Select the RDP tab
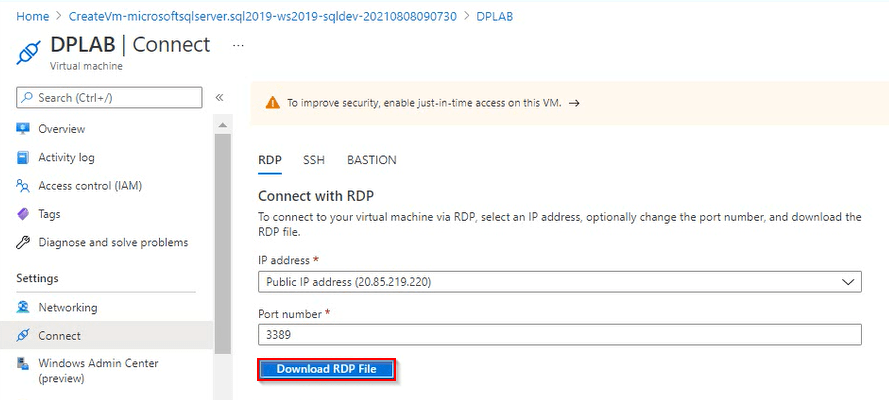This screenshot has height=400, width=889. 269,160
